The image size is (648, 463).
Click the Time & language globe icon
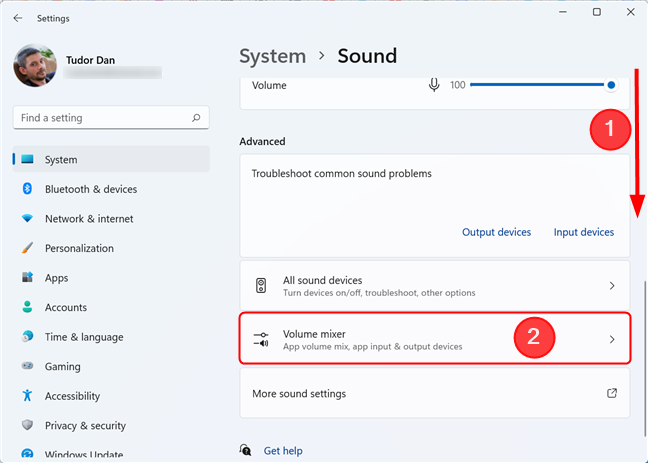27,336
